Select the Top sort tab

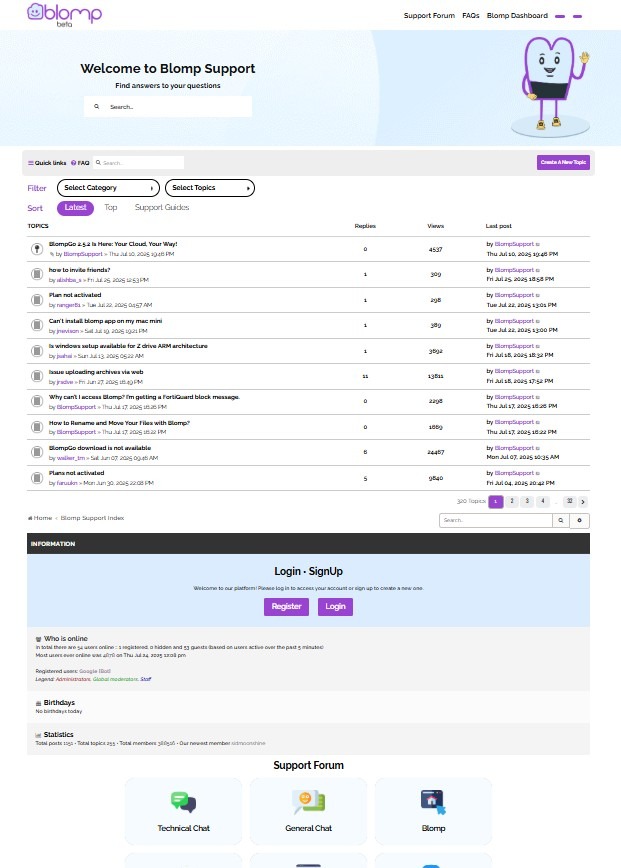[111, 207]
